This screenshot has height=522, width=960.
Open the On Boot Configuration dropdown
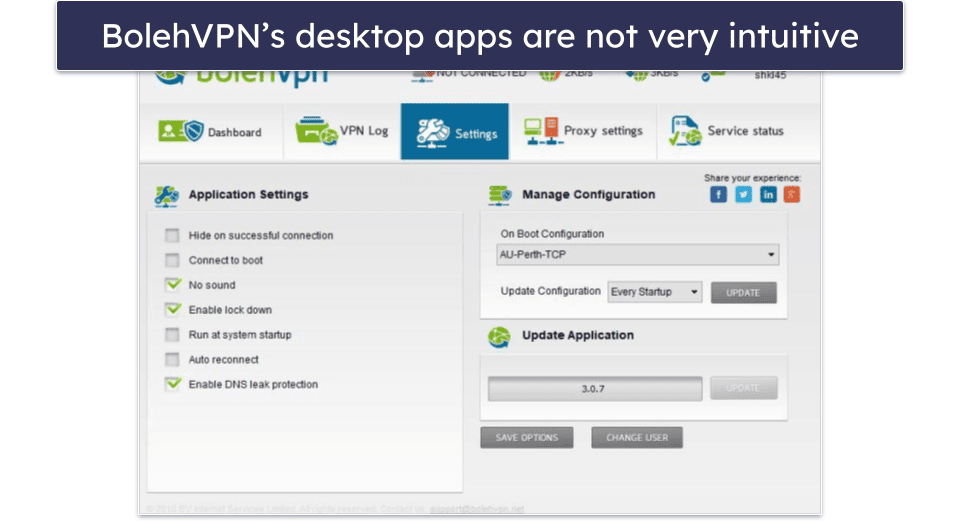point(637,255)
